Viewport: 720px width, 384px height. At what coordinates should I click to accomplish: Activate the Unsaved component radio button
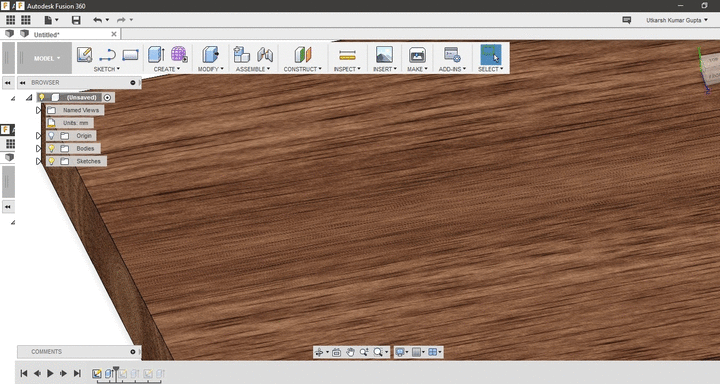click(107, 97)
